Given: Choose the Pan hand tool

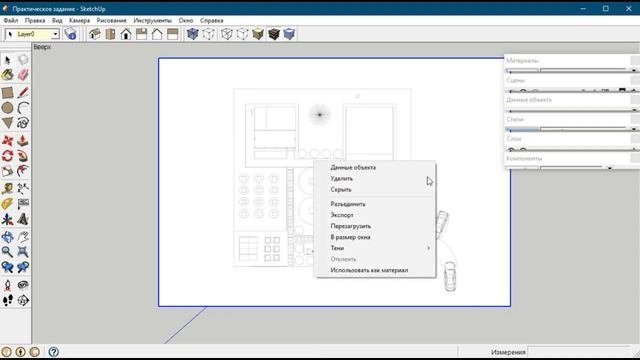Looking at the screenshot, I should coord(23,237).
